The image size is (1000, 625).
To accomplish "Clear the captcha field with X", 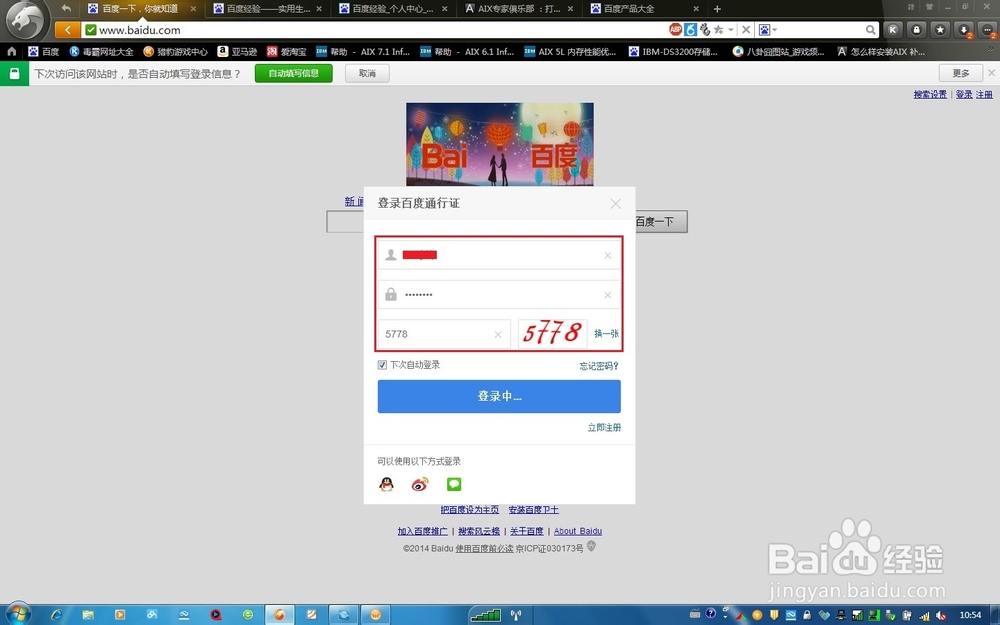I will click(498, 334).
